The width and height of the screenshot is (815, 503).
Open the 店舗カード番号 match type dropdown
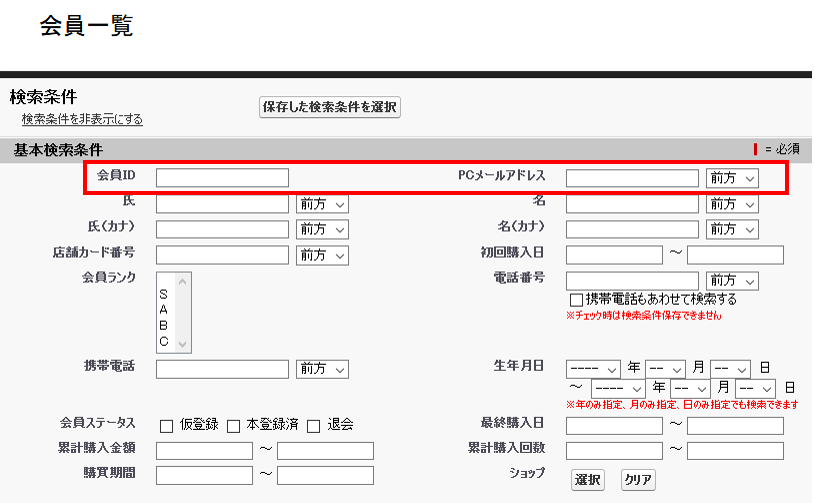[x=322, y=255]
